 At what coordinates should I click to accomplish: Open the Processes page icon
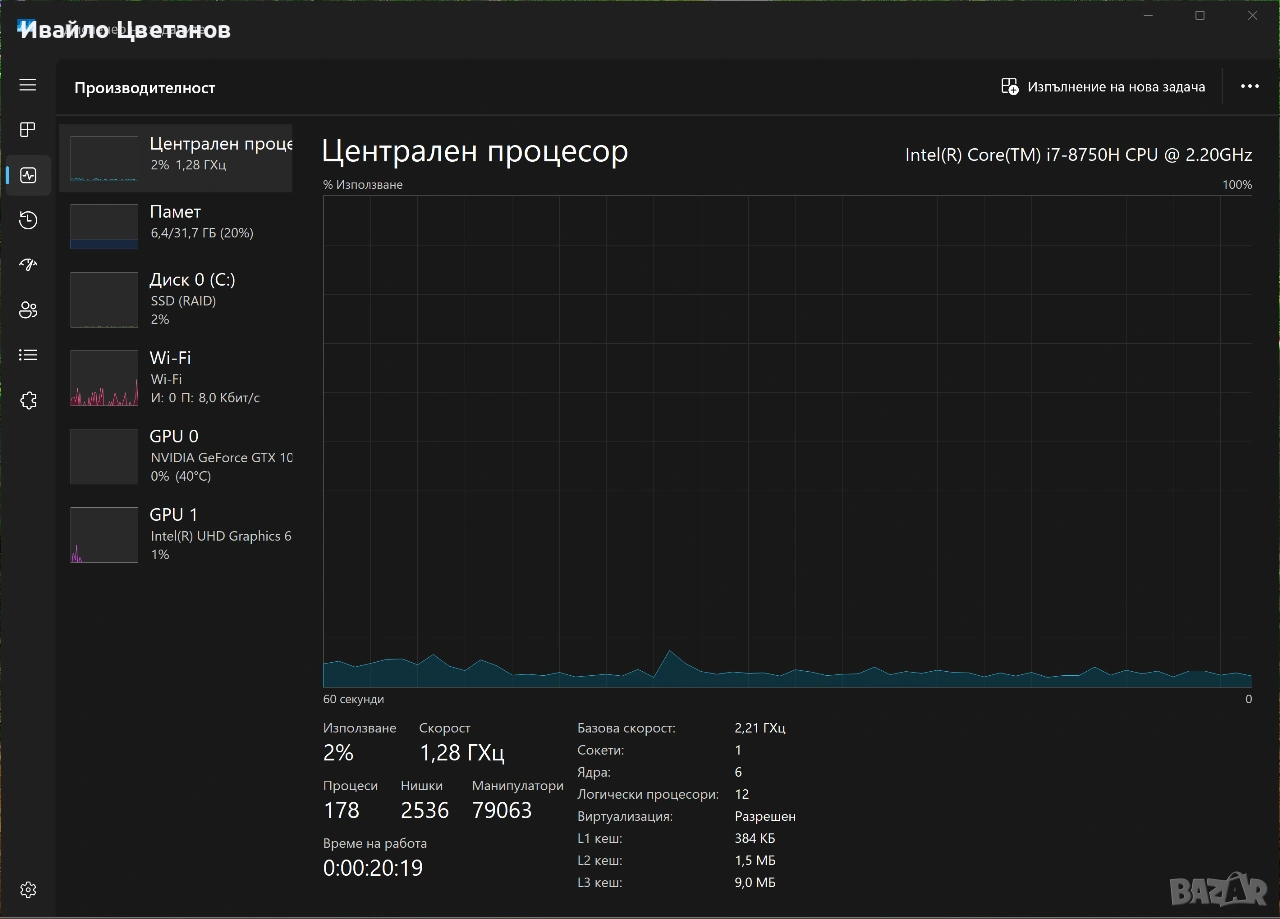[28, 130]
